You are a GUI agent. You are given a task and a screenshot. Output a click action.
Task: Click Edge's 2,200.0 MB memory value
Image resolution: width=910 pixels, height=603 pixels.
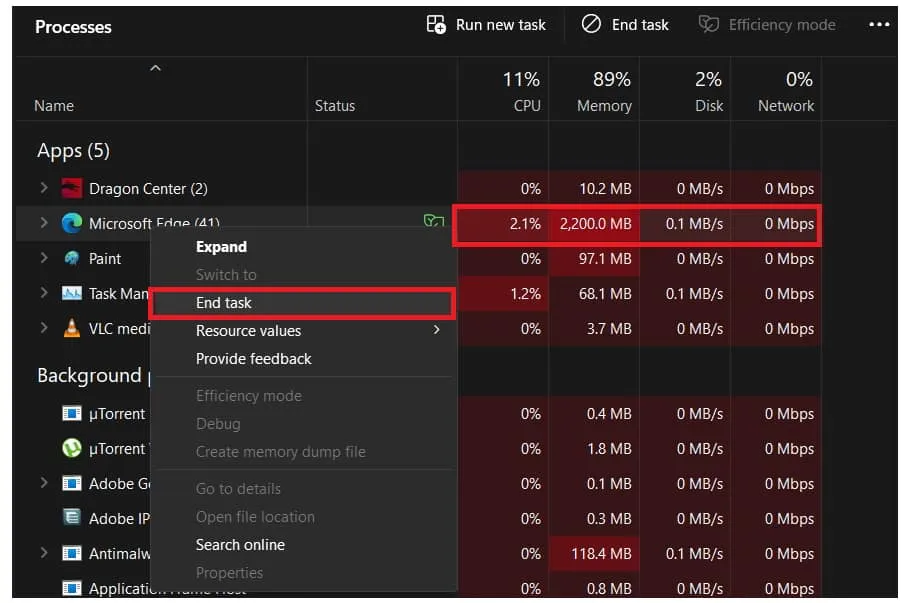coord(595,223)
